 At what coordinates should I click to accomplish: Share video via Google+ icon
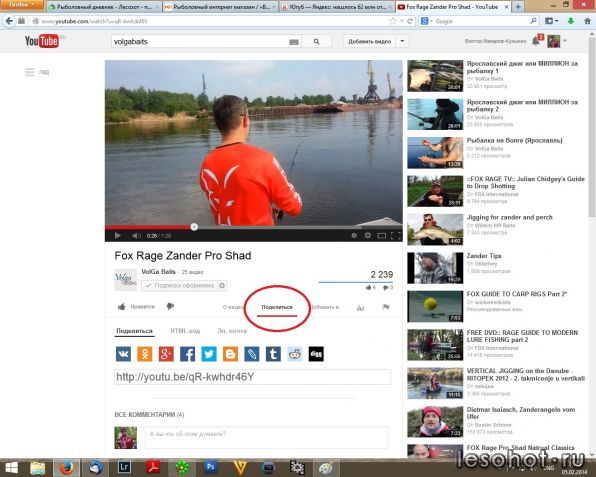(166, 354)
